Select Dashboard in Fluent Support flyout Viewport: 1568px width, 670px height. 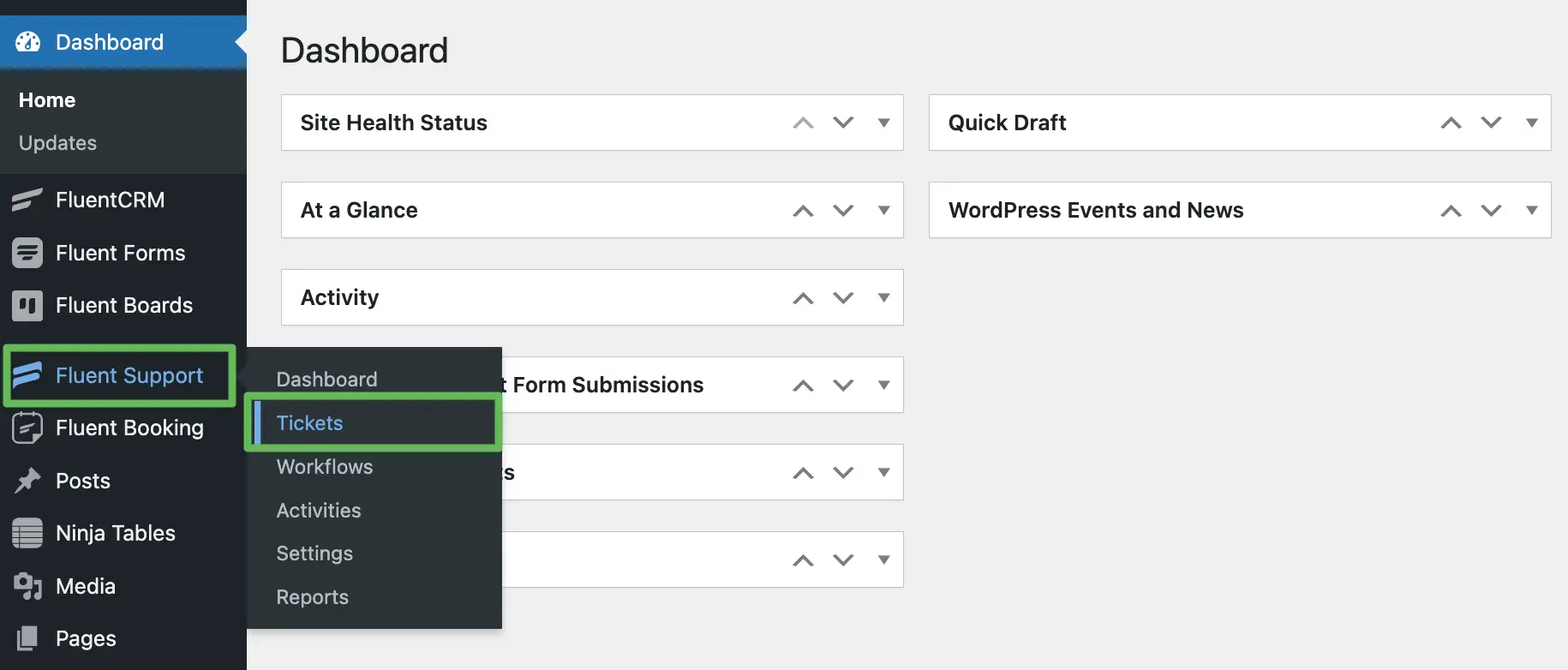pos(326,380)
